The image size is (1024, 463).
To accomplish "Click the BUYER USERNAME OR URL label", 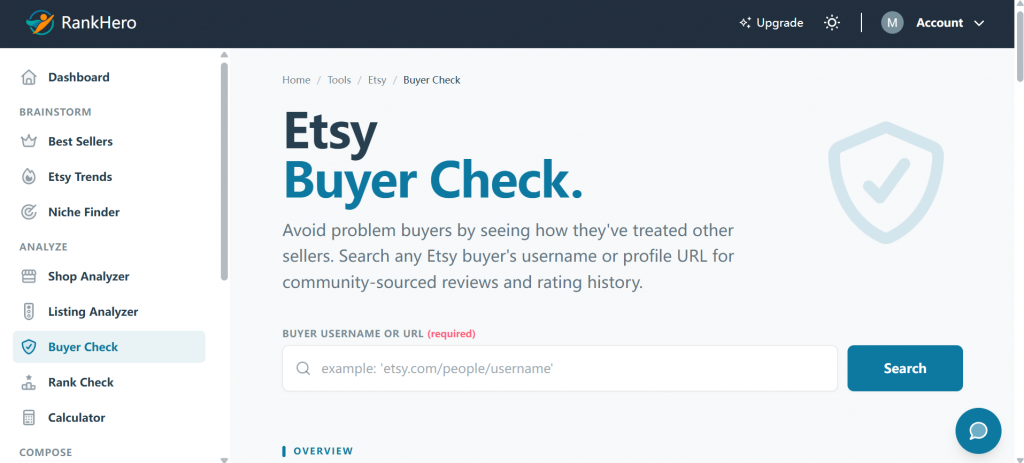I will point(353,334).
